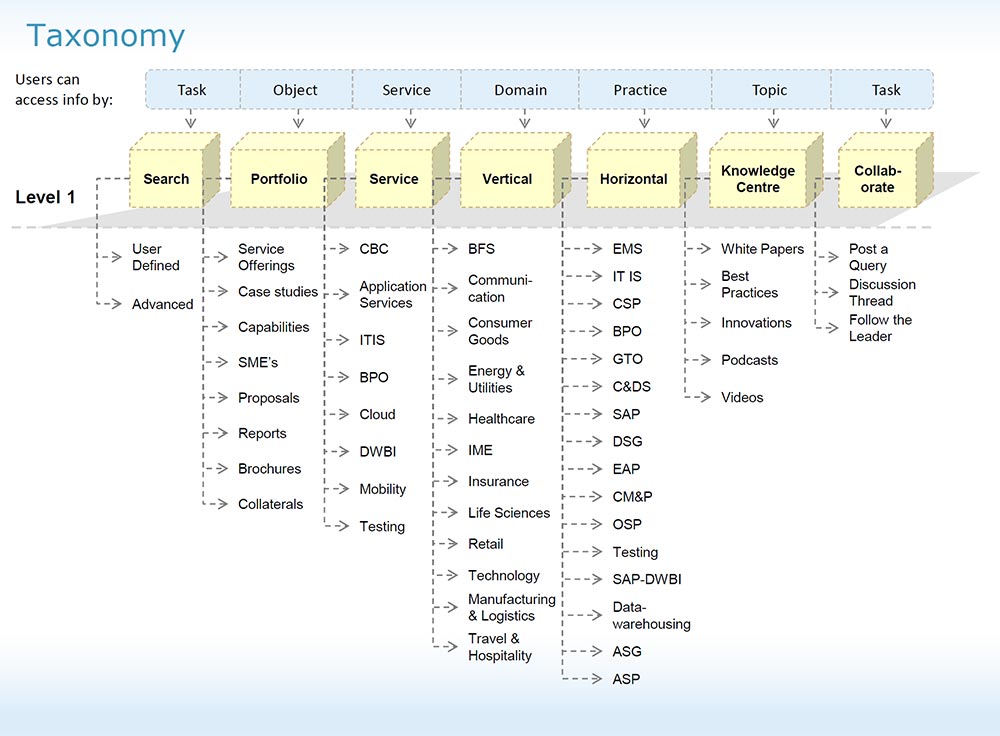The width and height of the screenshot is (1000, 736).
Task: Enable the User Defined option
Action: click(155, 257)
